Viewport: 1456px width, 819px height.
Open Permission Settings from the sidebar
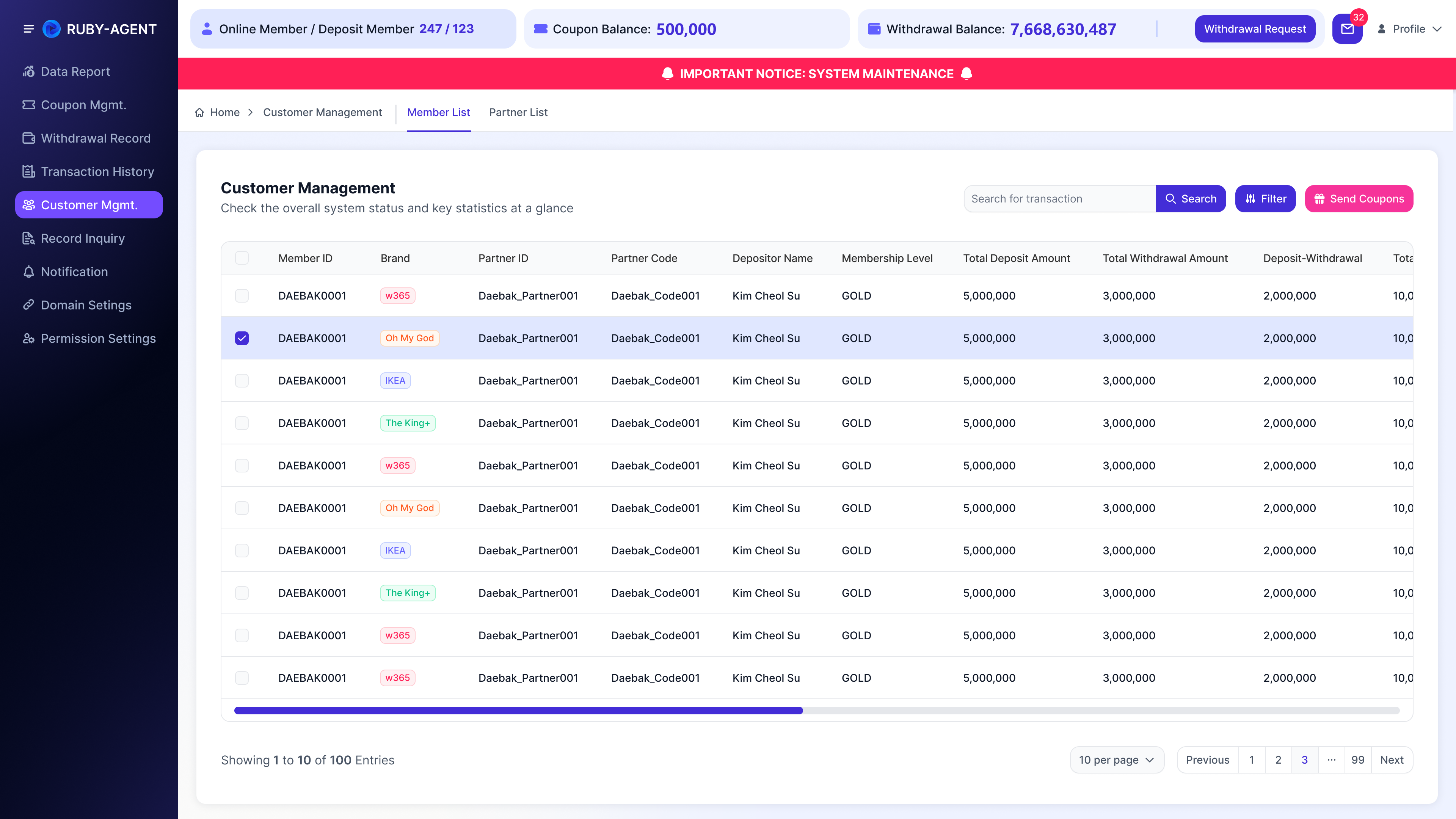point(89,339)
